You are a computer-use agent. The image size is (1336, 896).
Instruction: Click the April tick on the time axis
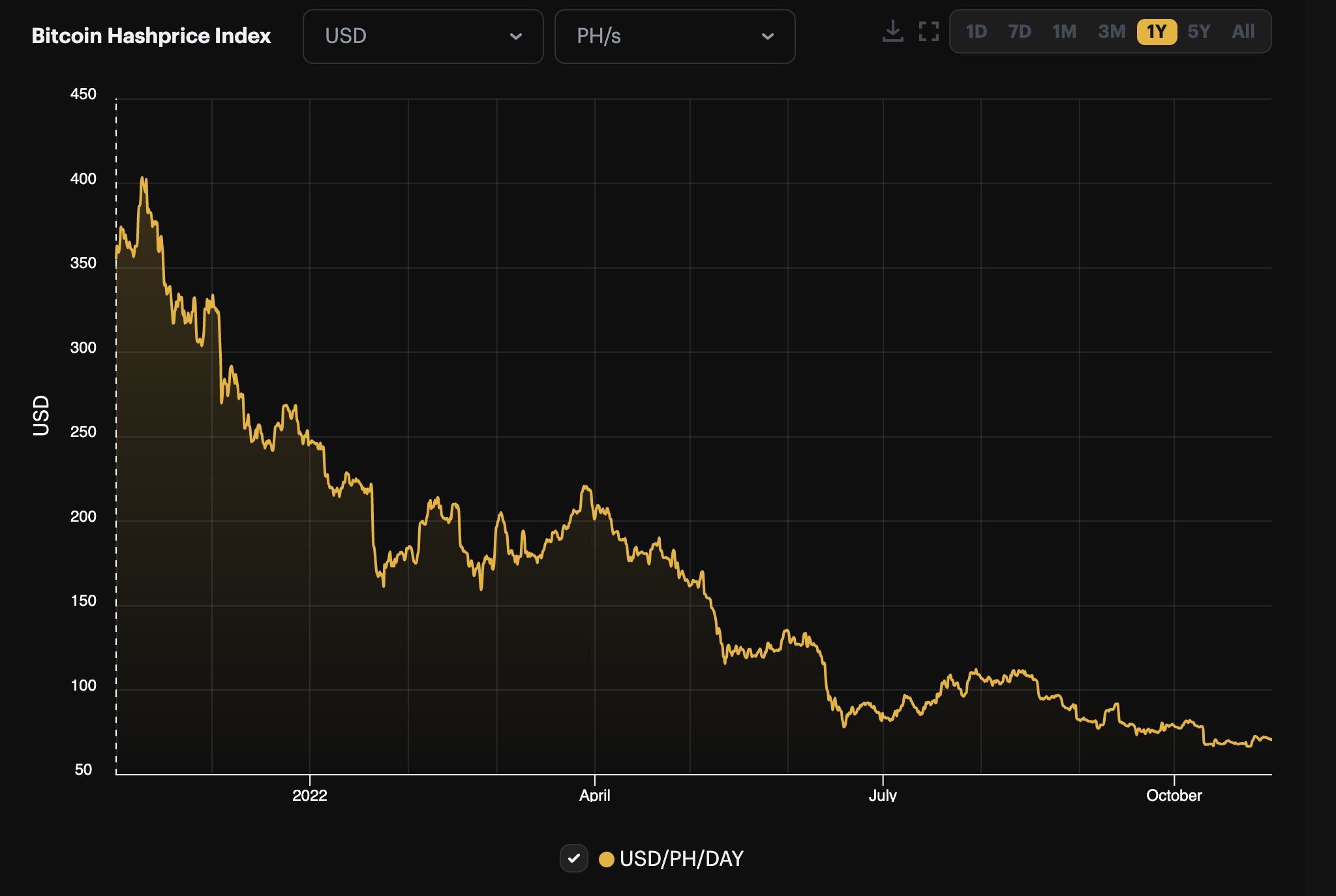(x=594, y=795)
